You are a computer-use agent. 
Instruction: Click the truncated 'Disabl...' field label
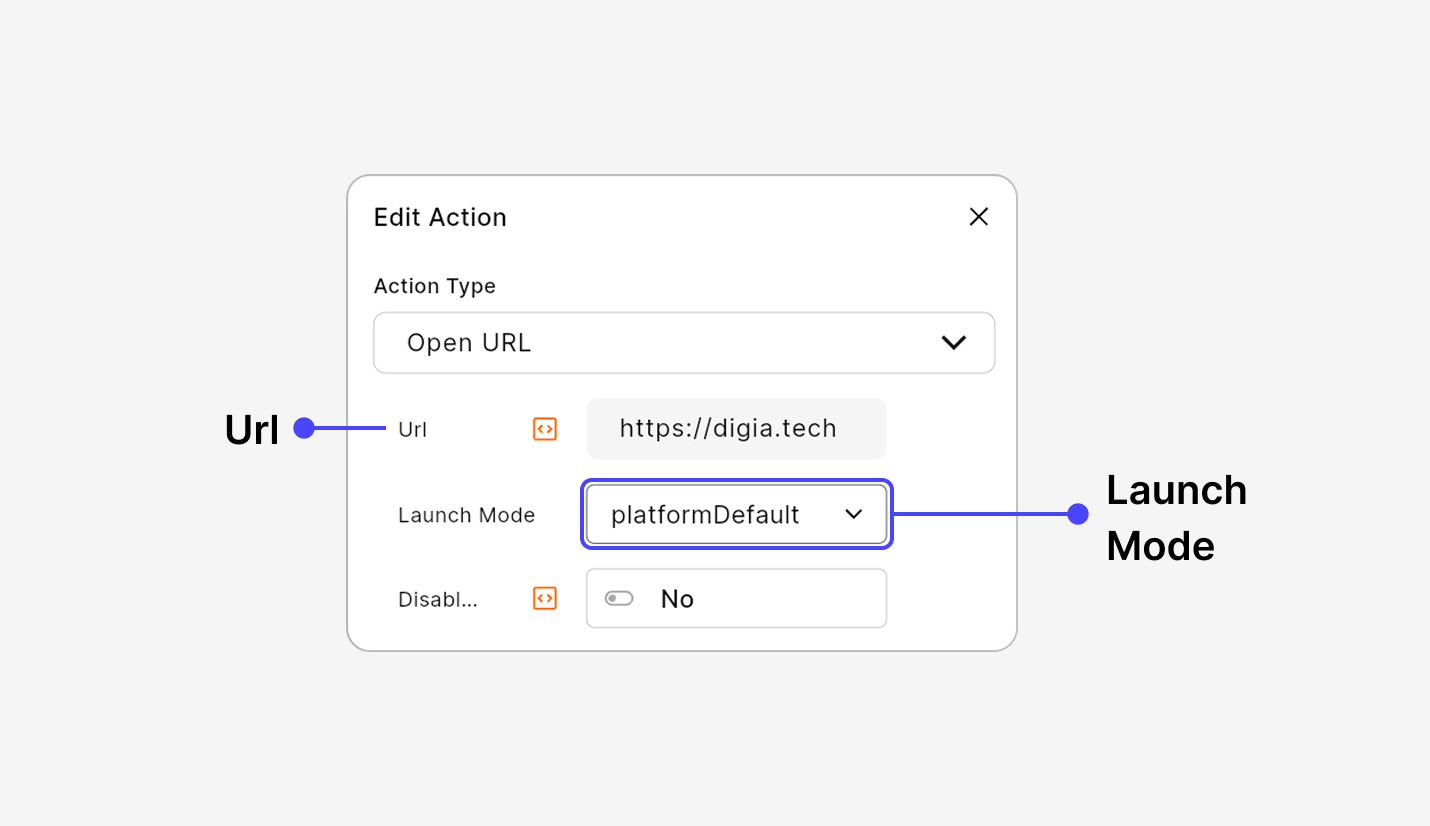coord(437,599)
